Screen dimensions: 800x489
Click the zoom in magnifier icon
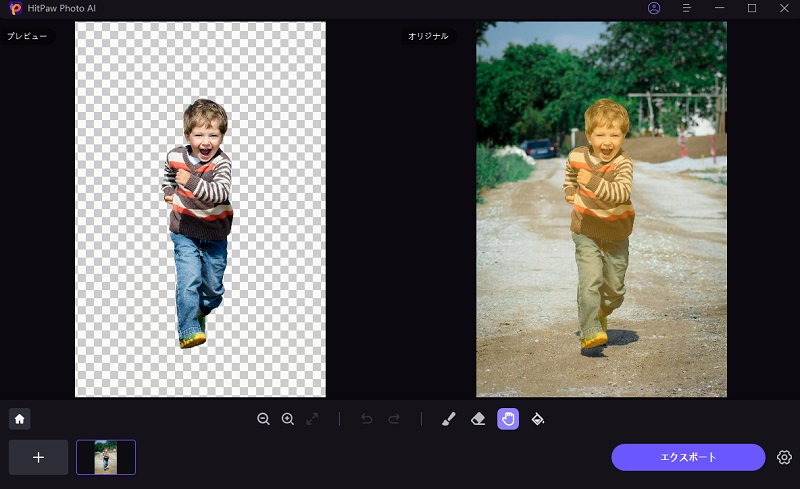point(288,419)
